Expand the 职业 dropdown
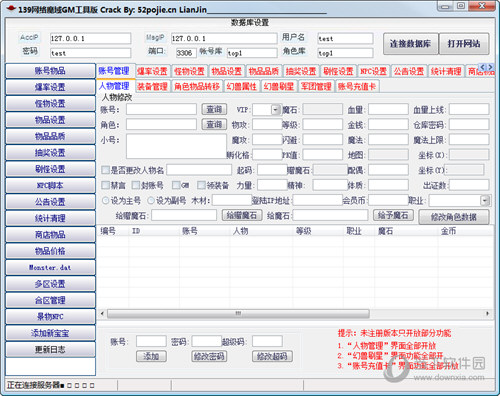500x396 pixels. pyautogui.click(x=485, y=201)
